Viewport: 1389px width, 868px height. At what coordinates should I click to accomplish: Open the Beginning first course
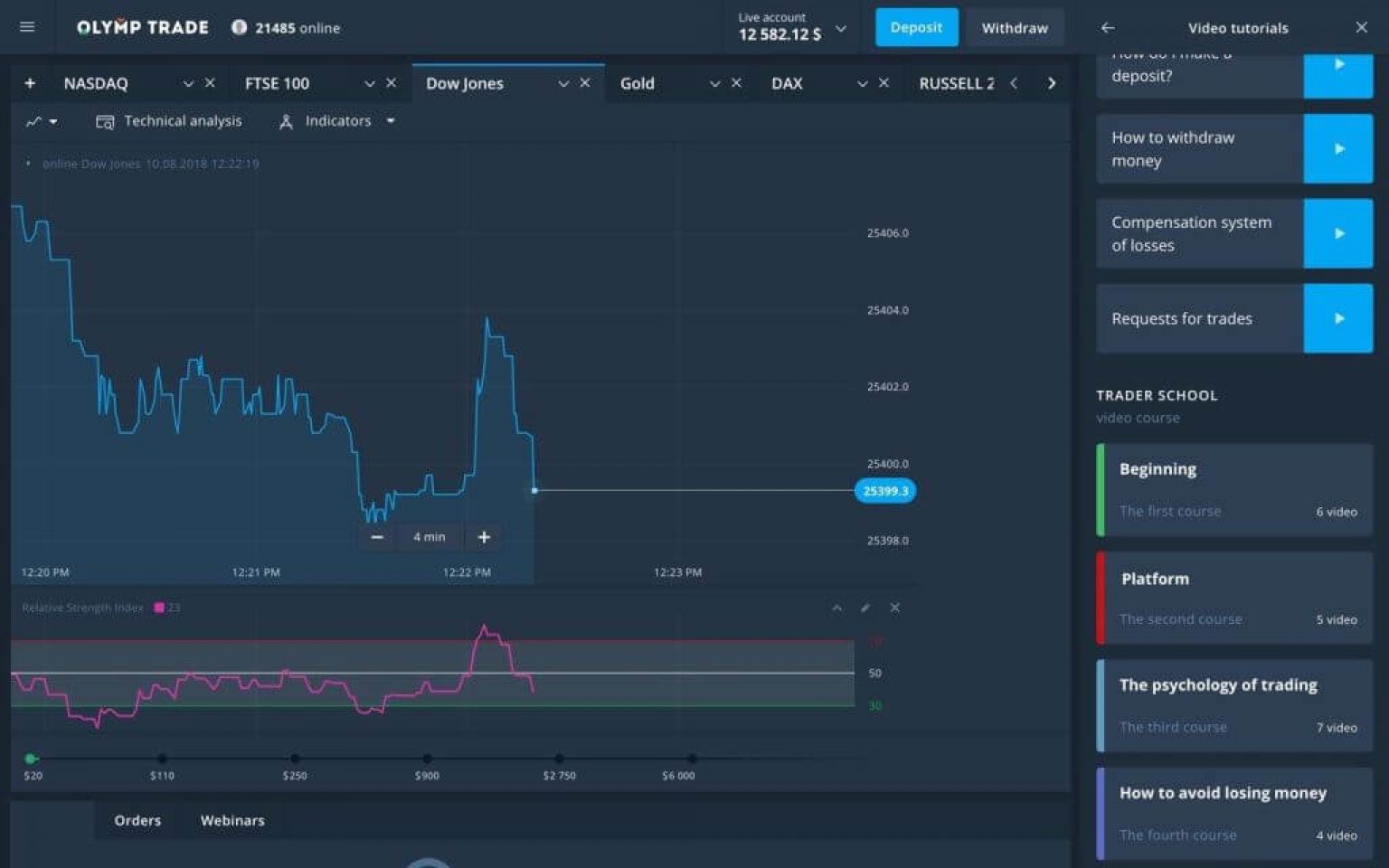pos(1234,489)
